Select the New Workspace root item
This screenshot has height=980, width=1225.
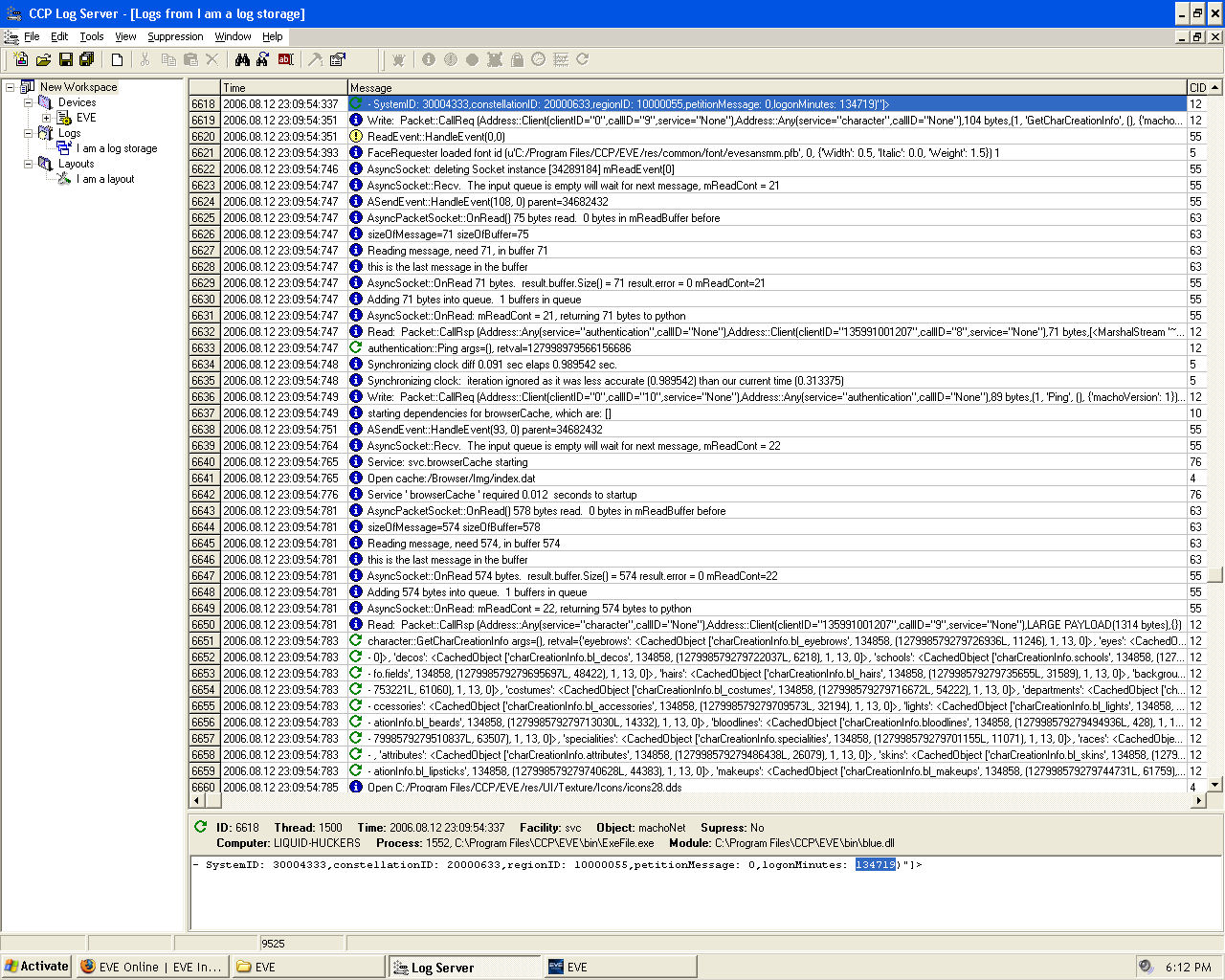78,87
